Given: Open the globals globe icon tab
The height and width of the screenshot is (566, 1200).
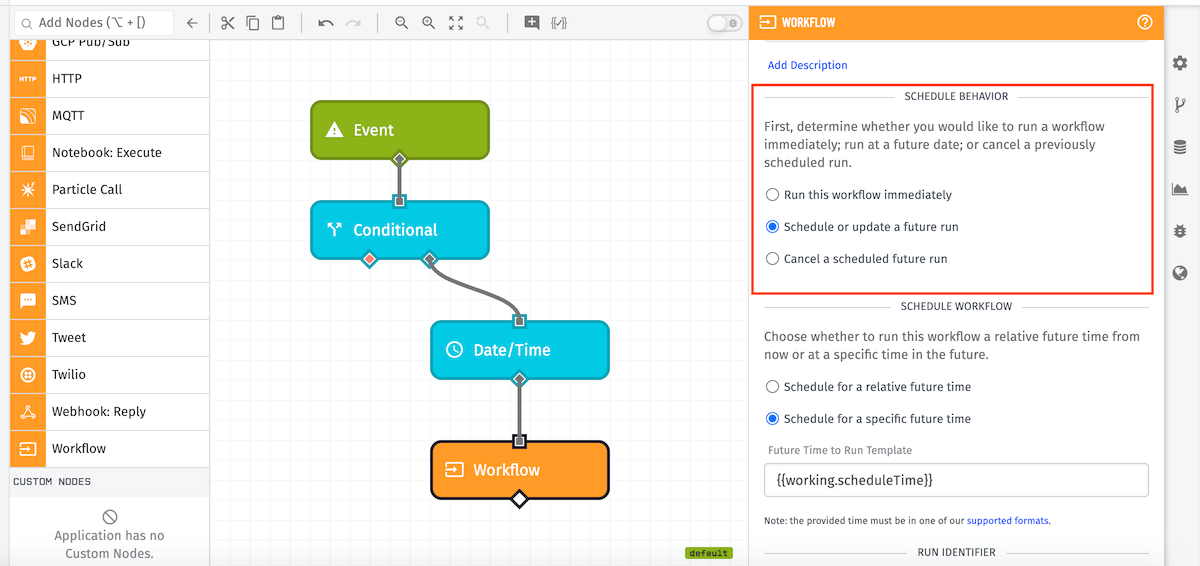Looking at the screenshot, I should click(x=1180, y=273).
